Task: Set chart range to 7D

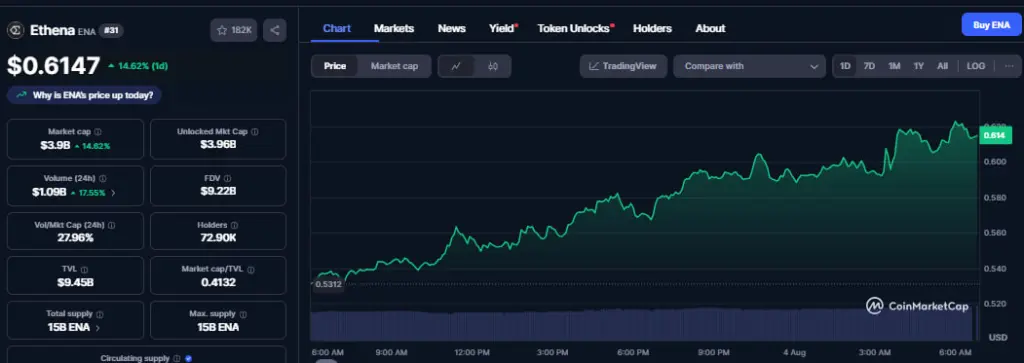Action: point(869,66)
